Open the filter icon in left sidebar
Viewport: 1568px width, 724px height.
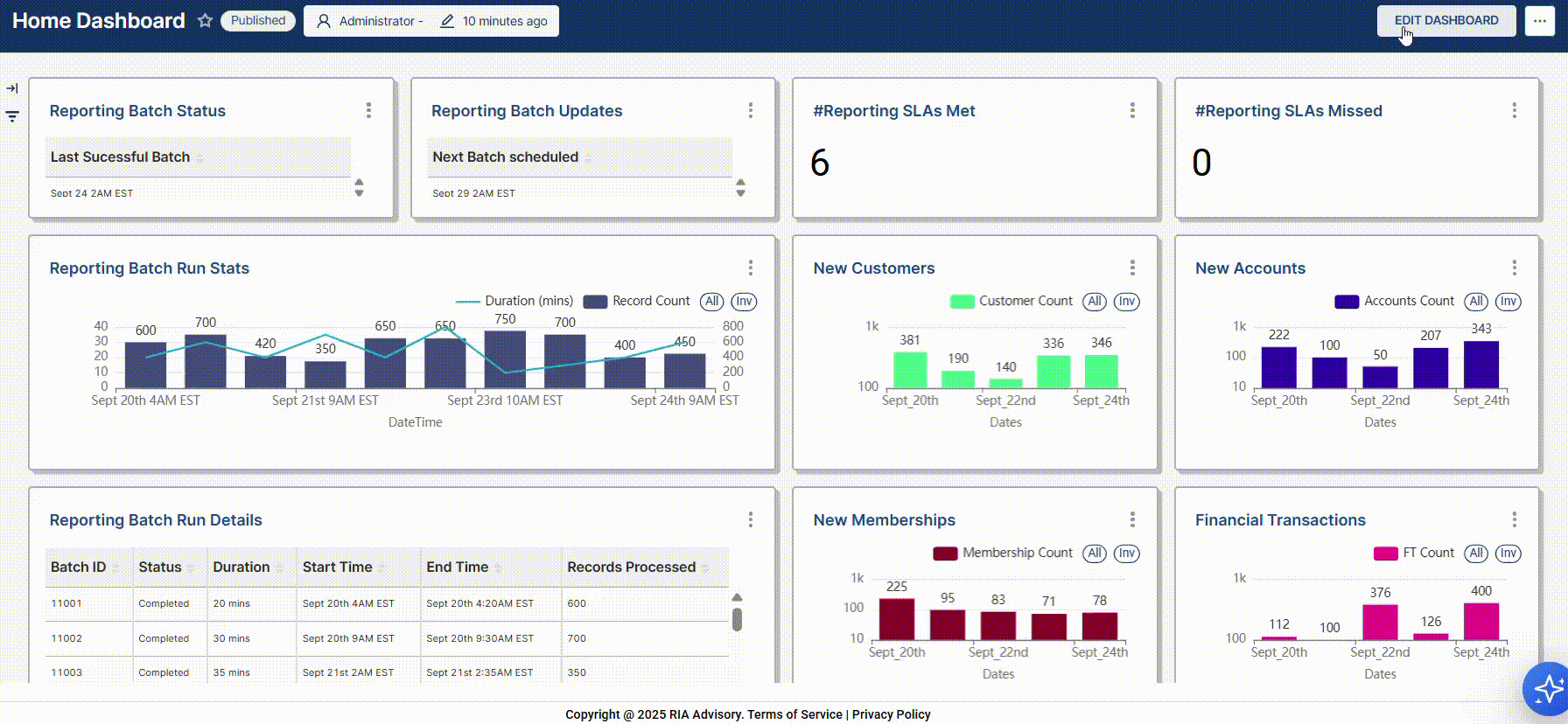coord(12,116)
